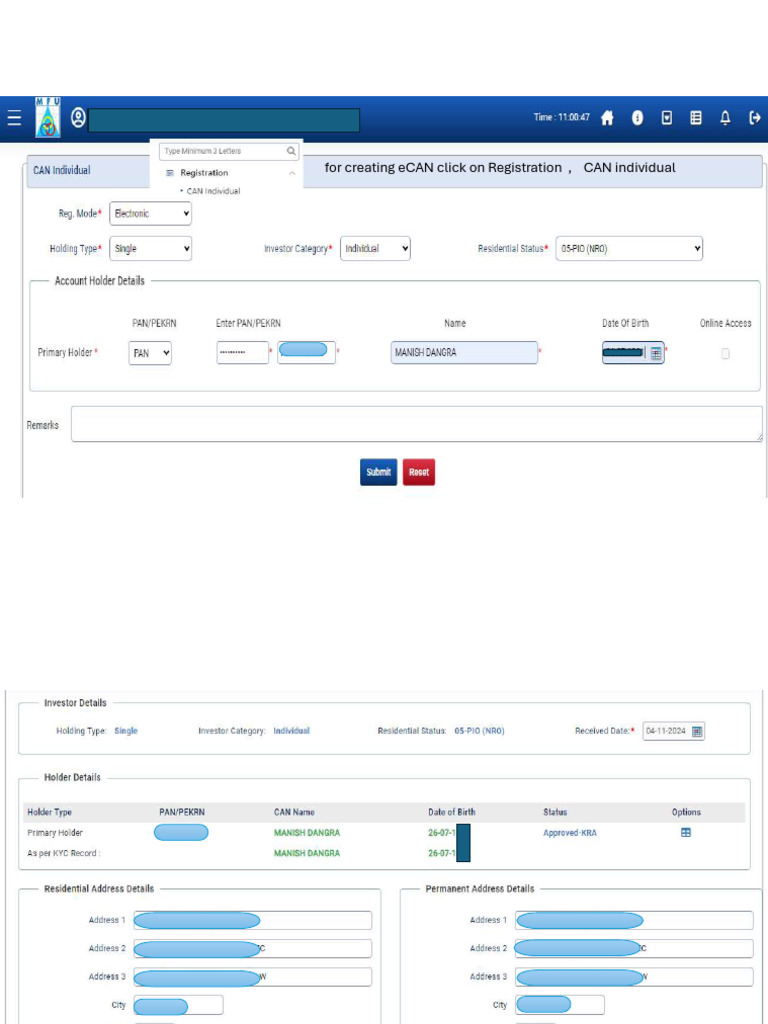Click the download document icon in header
The image size is (768, 1024).
[x=667, y=118]
